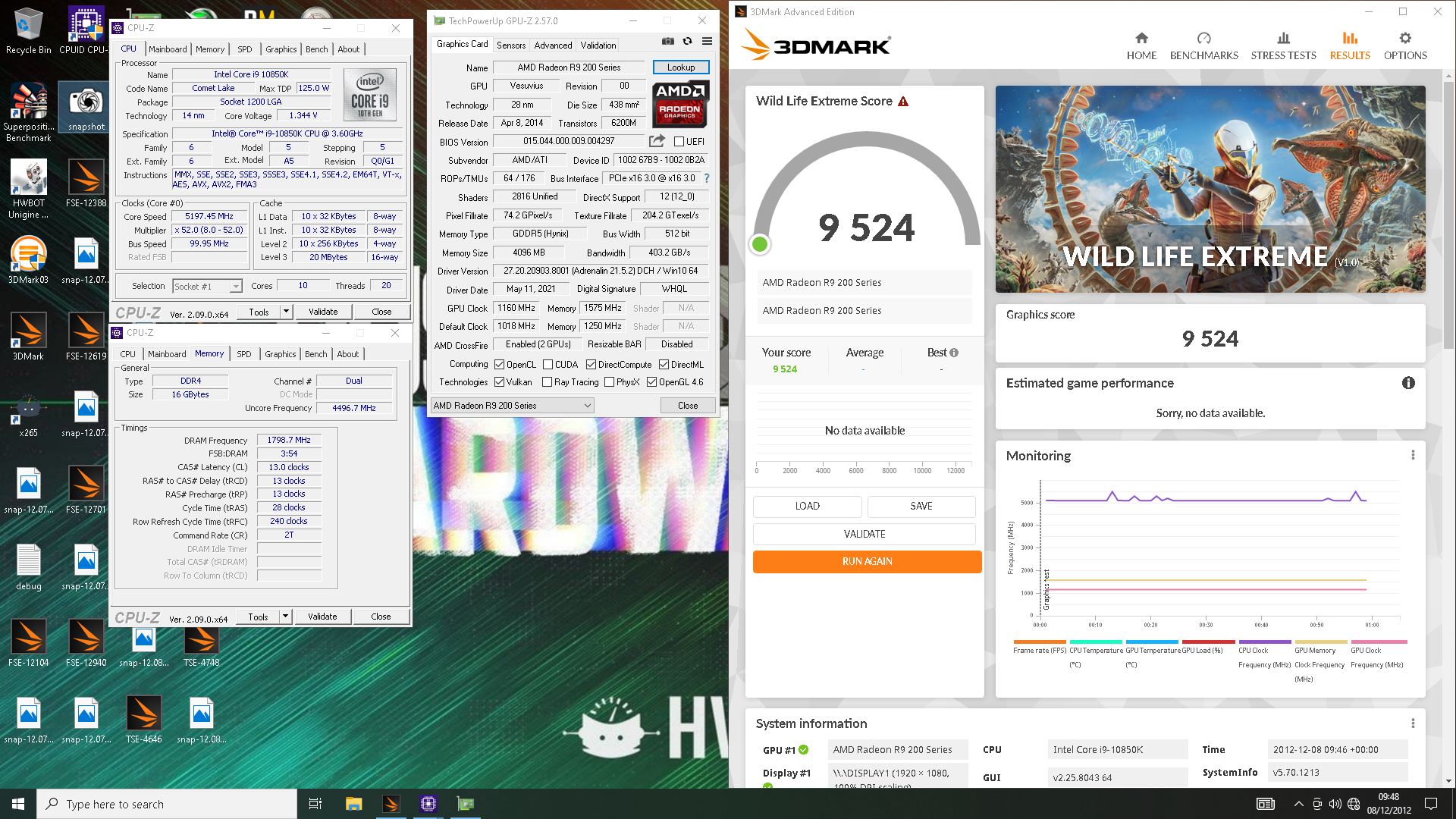Click CPU-Z taskbar icon
Image resolution: width=1456 pixels, height=819 pixels.
pos(428,804)
